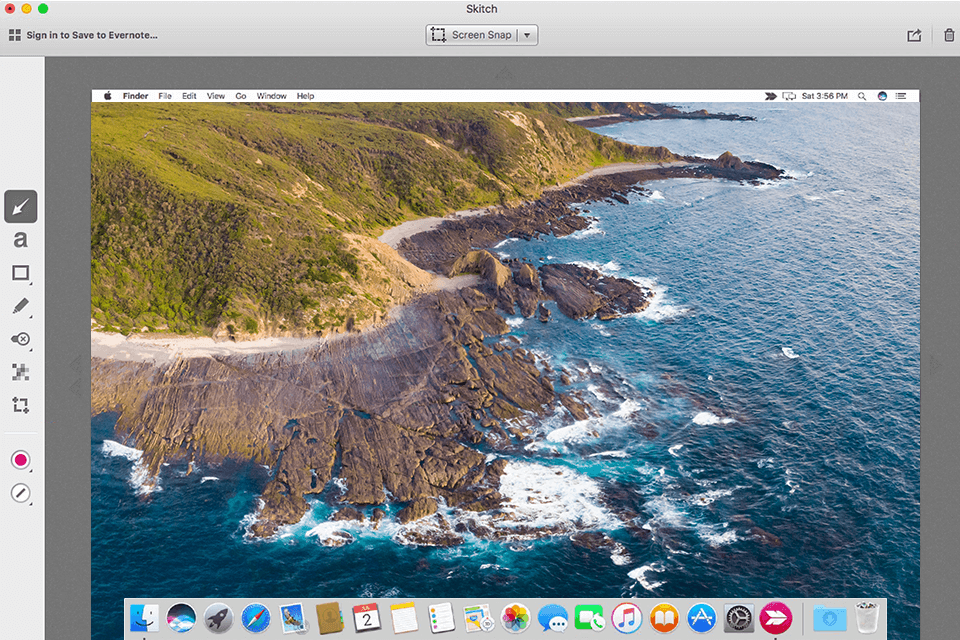The image size is (960, 640).
Task: Open System Preferences from the Dock
Action: tap(737, 618)
